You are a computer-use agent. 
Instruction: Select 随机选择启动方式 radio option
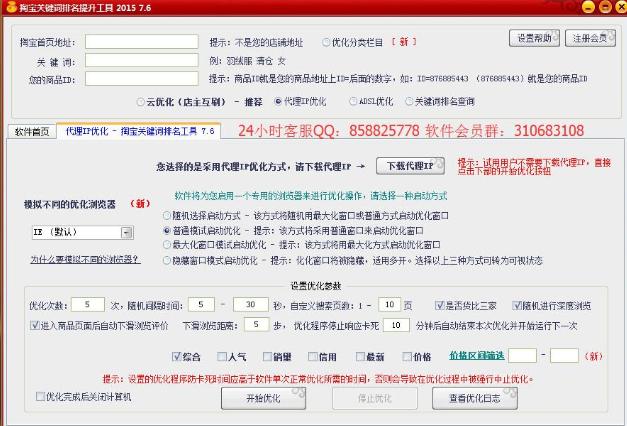tap(167, 216)
